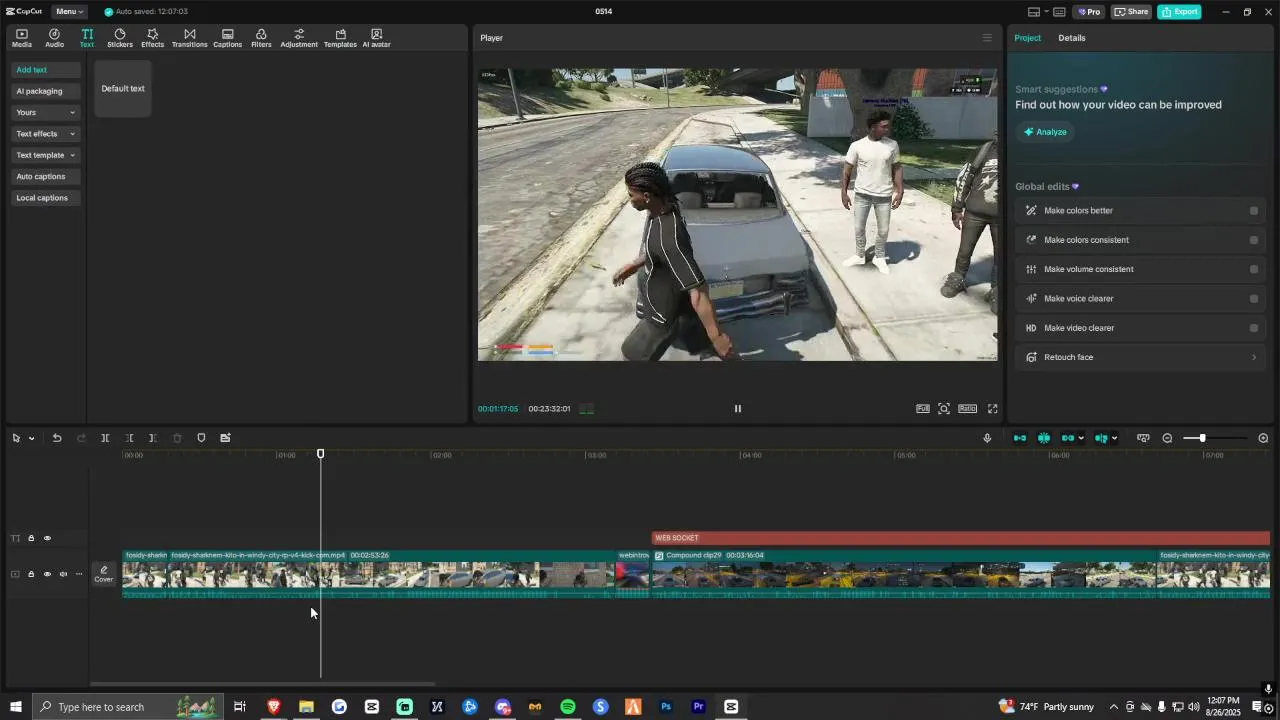
Task: Expand the Yours text category
Action: point(46,113)
